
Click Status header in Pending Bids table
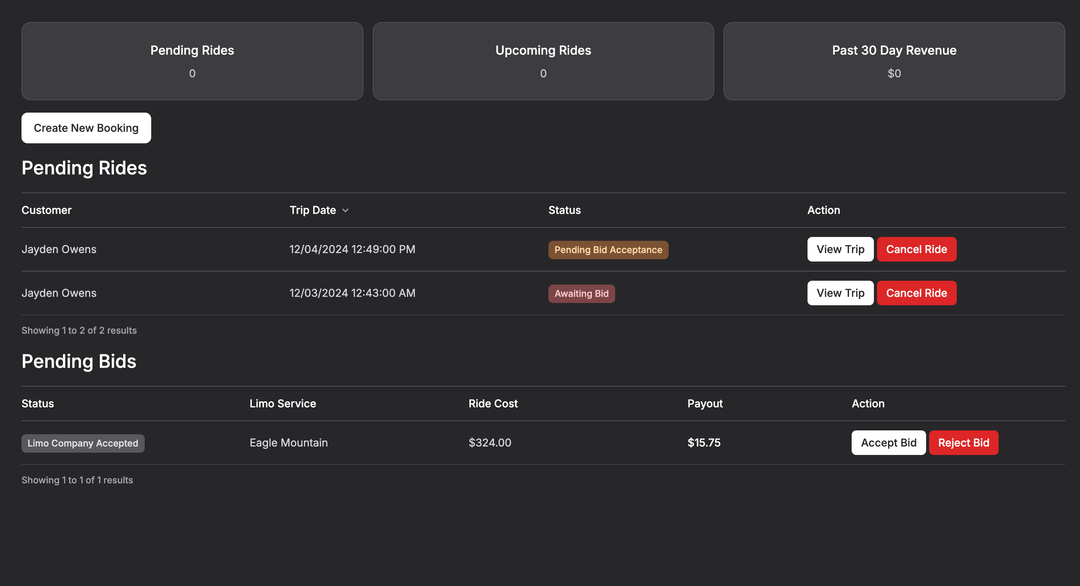[37, 404]
